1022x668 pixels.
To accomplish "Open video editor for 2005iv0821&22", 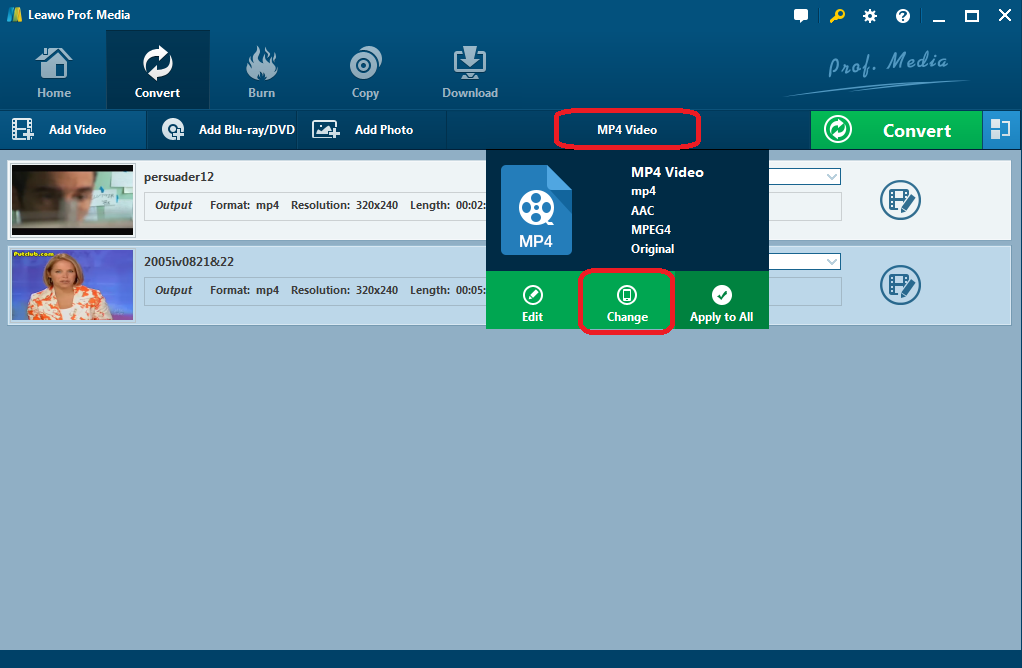I will [900, 285].
